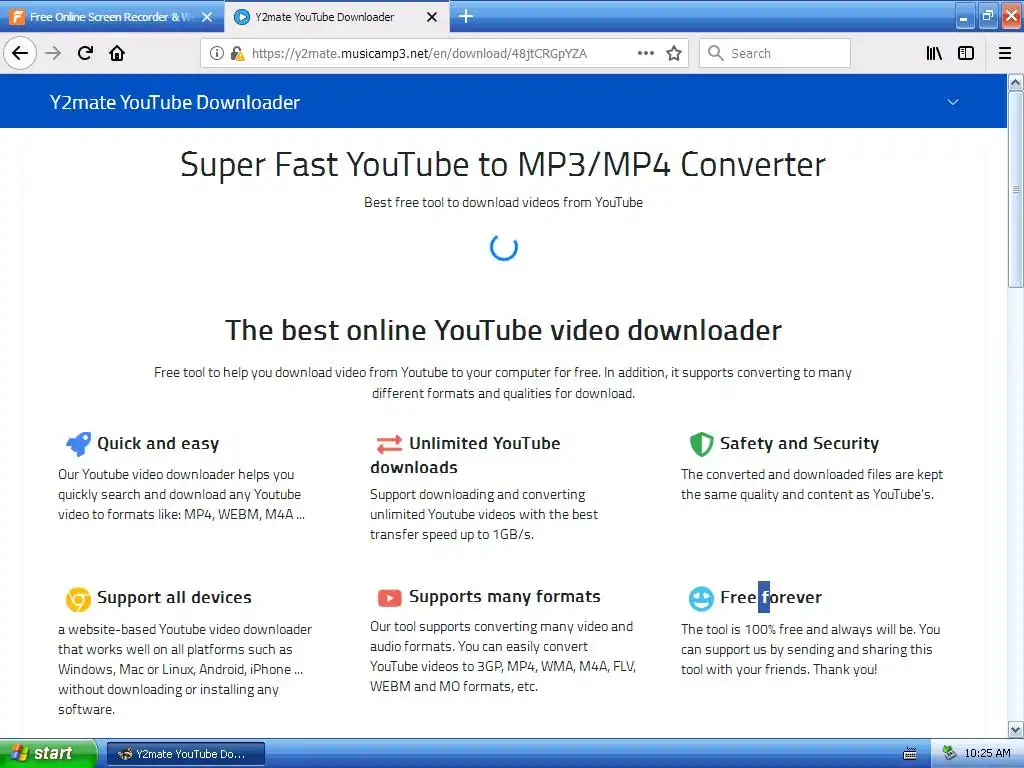Switch to Free Online Screen Recorder tab
The width and height of the screenshot is (1024, 768).
[x=111, y=17]
